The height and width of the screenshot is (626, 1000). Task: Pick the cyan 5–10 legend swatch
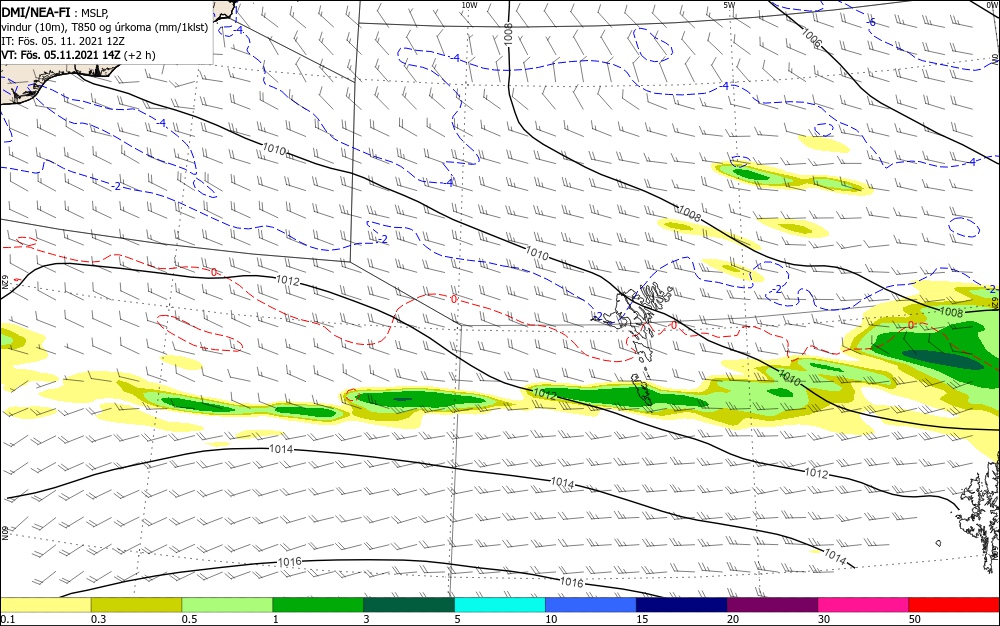coord(500,605)
